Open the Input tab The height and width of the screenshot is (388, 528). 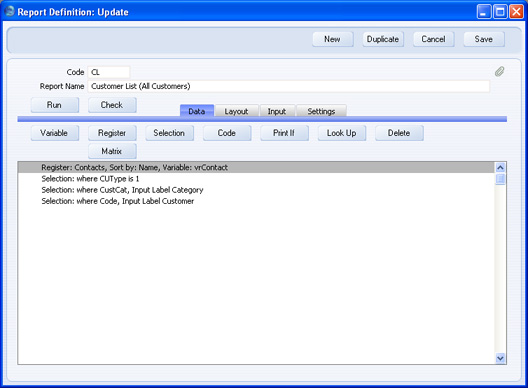pyautogui.click(x=277, y=111)
